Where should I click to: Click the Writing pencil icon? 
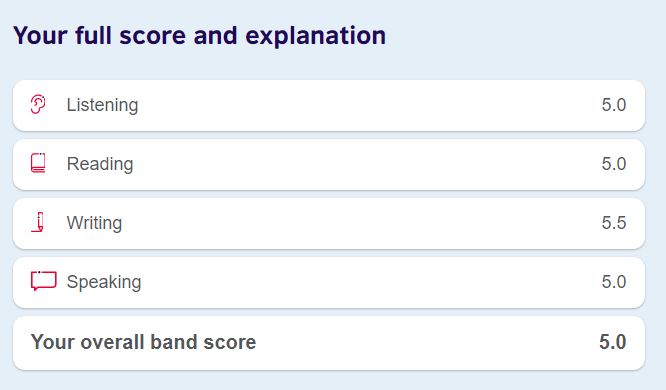point(38,222)
